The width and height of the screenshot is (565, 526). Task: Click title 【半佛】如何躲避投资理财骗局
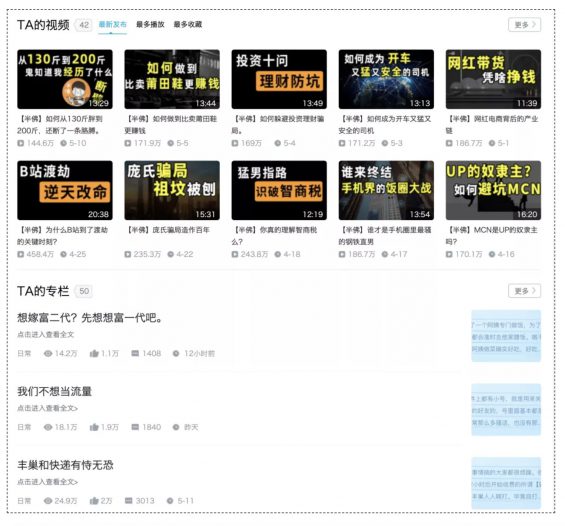[x=278, y=125]
